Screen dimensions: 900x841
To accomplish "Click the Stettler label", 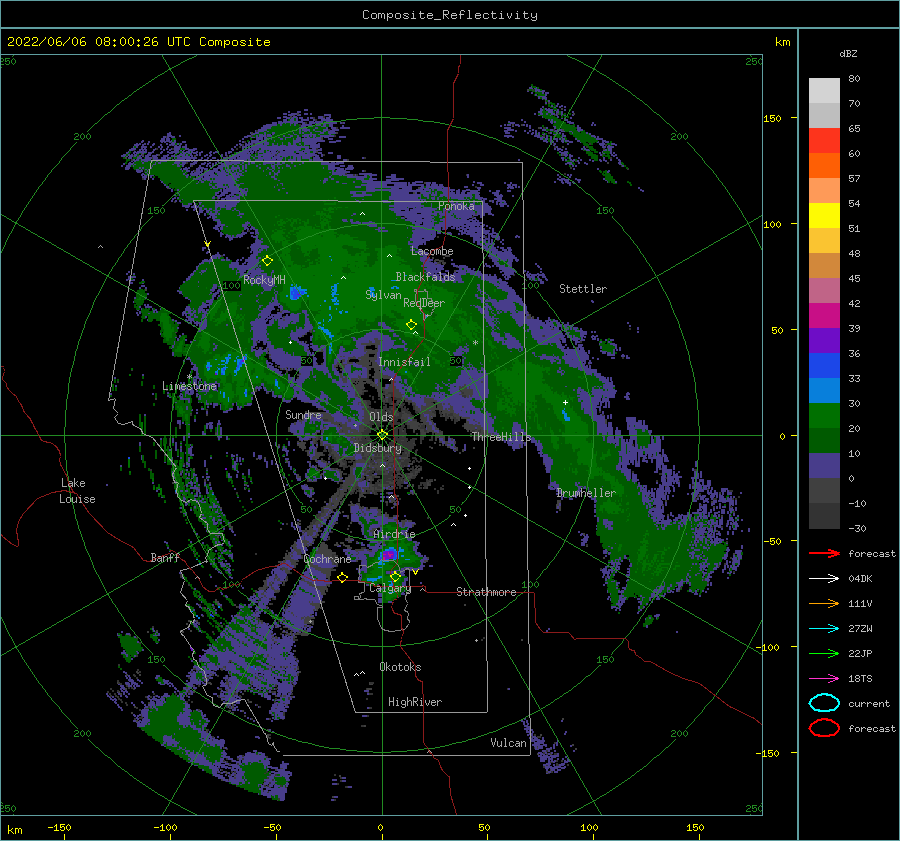I will pos(583,289).
